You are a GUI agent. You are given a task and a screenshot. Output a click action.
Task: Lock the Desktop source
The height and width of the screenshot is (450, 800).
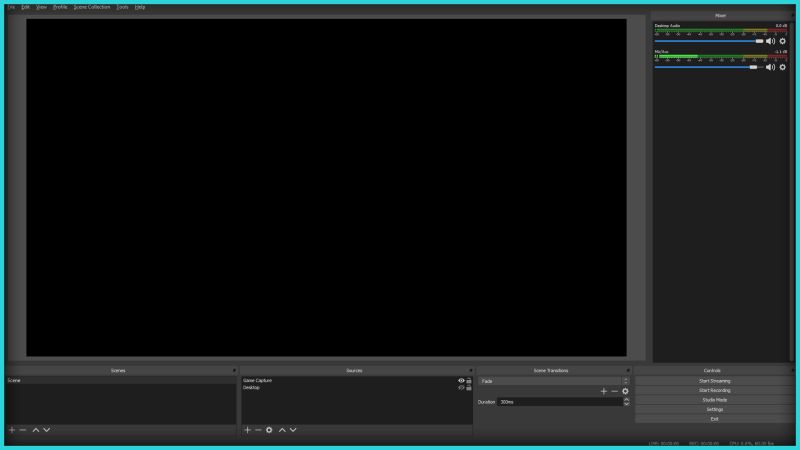click(469, 388)
